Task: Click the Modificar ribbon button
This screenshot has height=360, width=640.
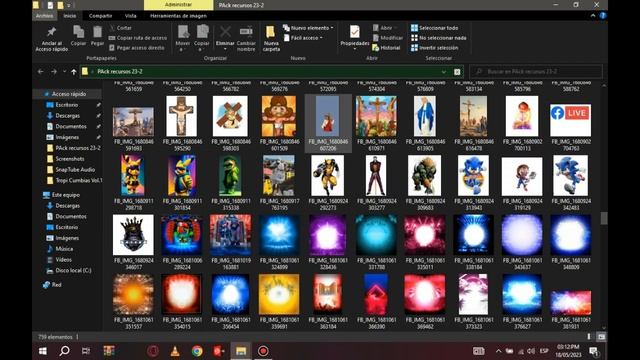Action: click(x=387, y=38)
